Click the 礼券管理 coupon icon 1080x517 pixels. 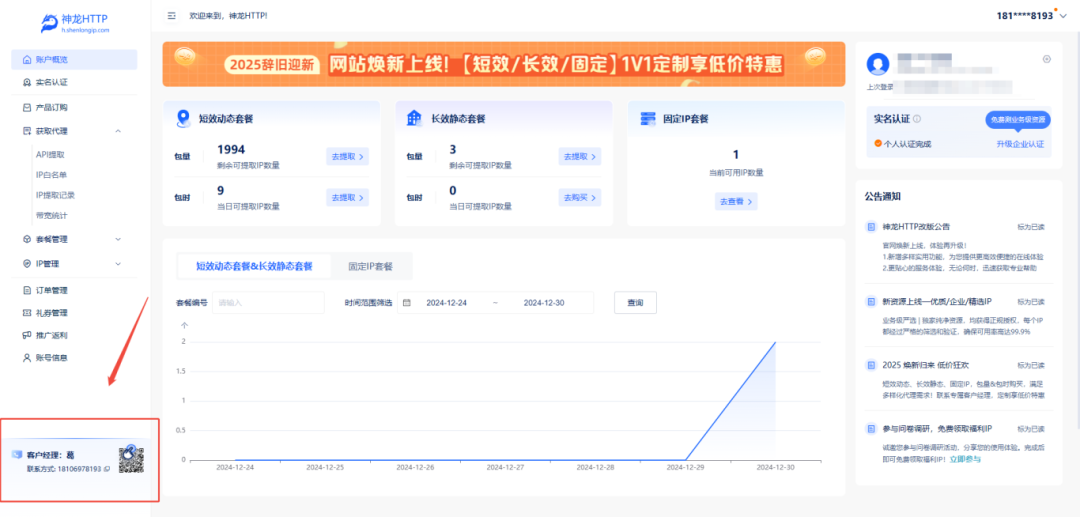pos(27,313)
